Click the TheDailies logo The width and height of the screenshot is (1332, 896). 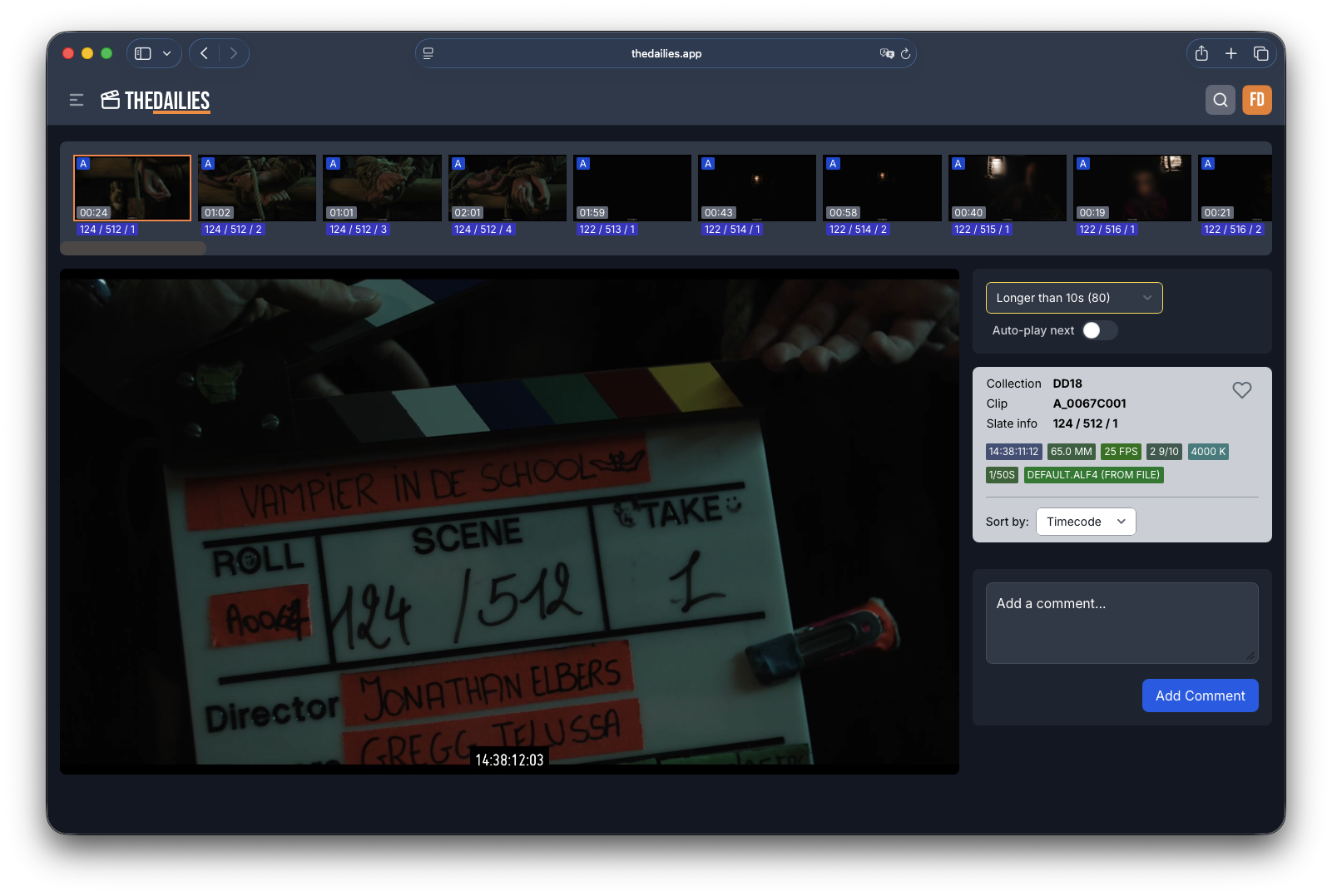156,101
